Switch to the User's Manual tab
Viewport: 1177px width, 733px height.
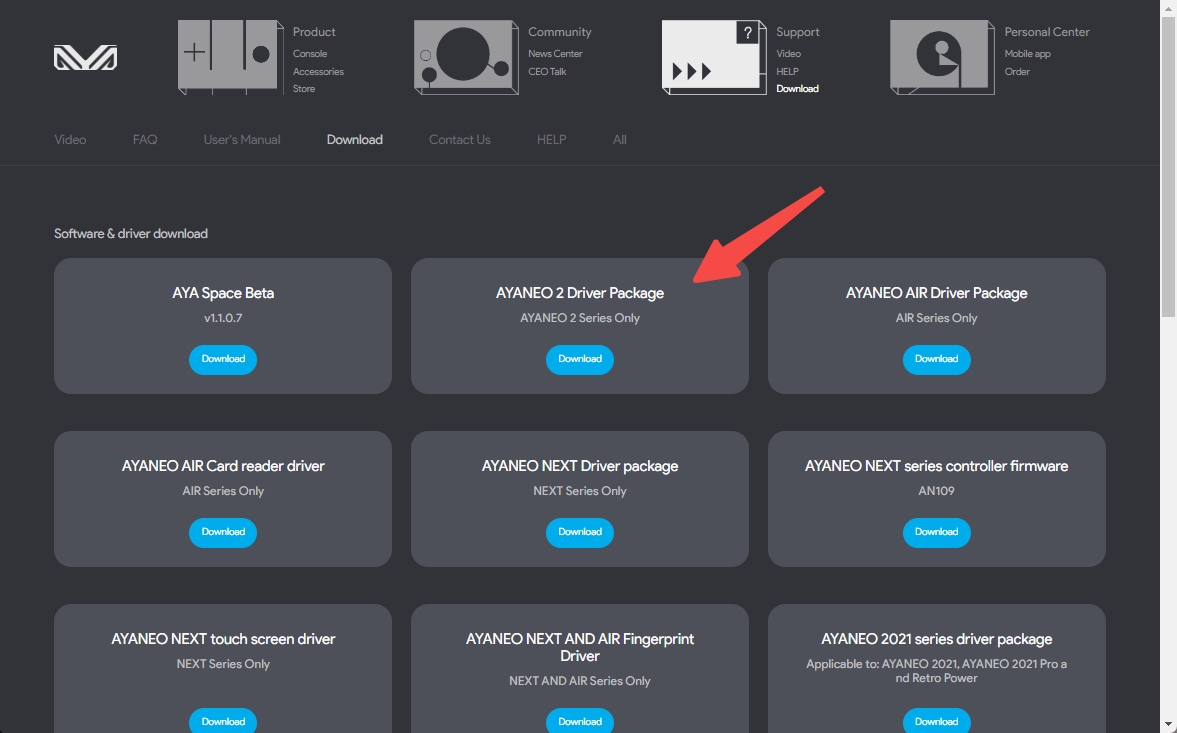242,140
